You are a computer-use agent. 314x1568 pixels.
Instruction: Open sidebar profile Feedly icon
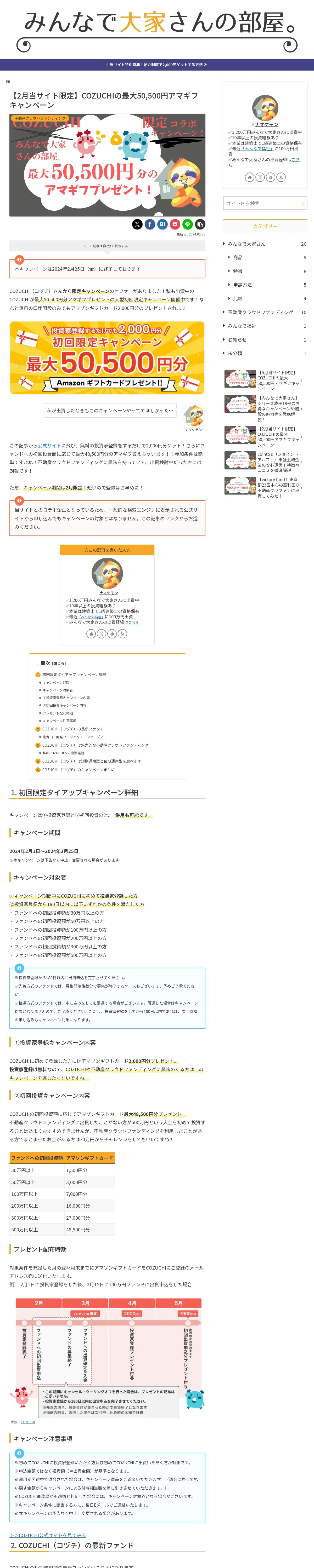270,177
